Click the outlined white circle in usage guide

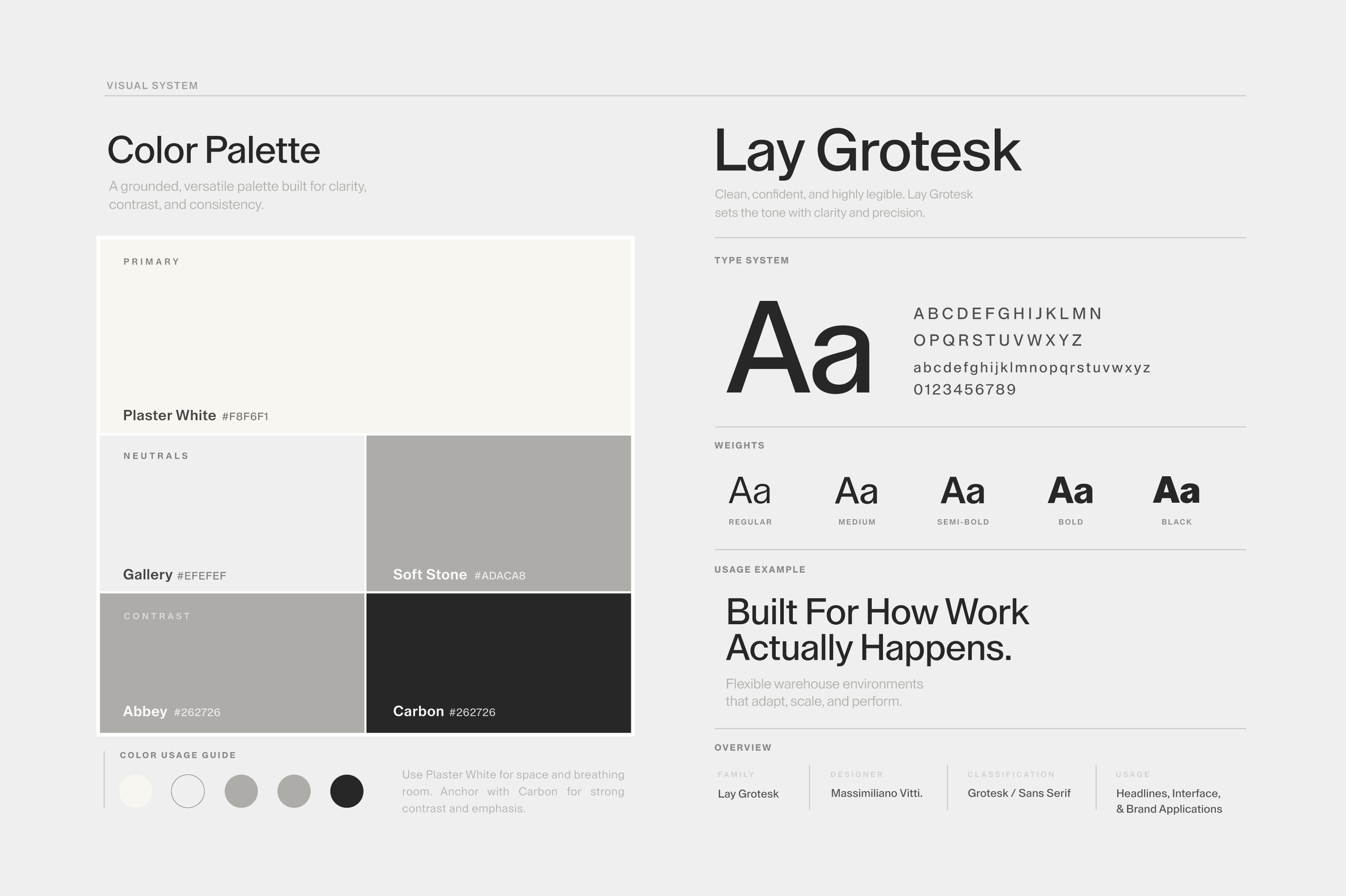click(188, 791)
